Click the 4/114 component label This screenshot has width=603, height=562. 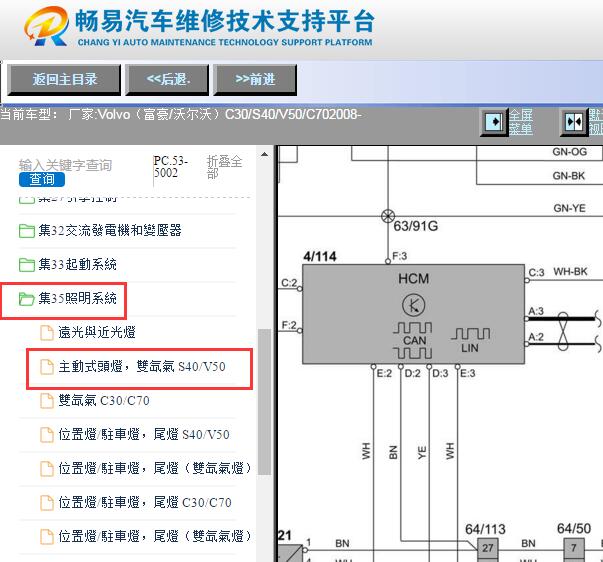point(320,256)
